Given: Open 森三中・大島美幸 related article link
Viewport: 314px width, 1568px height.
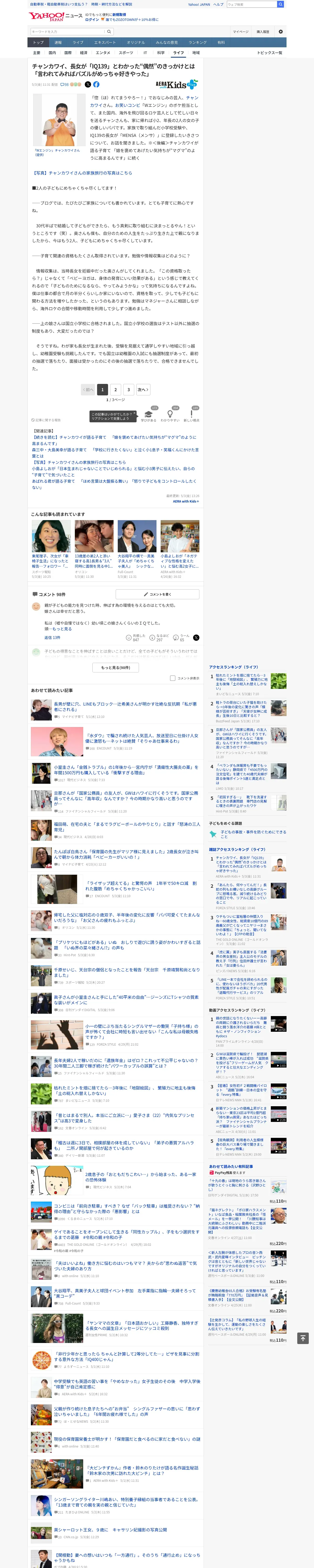Looking at the screenshot, I should 115,452.
